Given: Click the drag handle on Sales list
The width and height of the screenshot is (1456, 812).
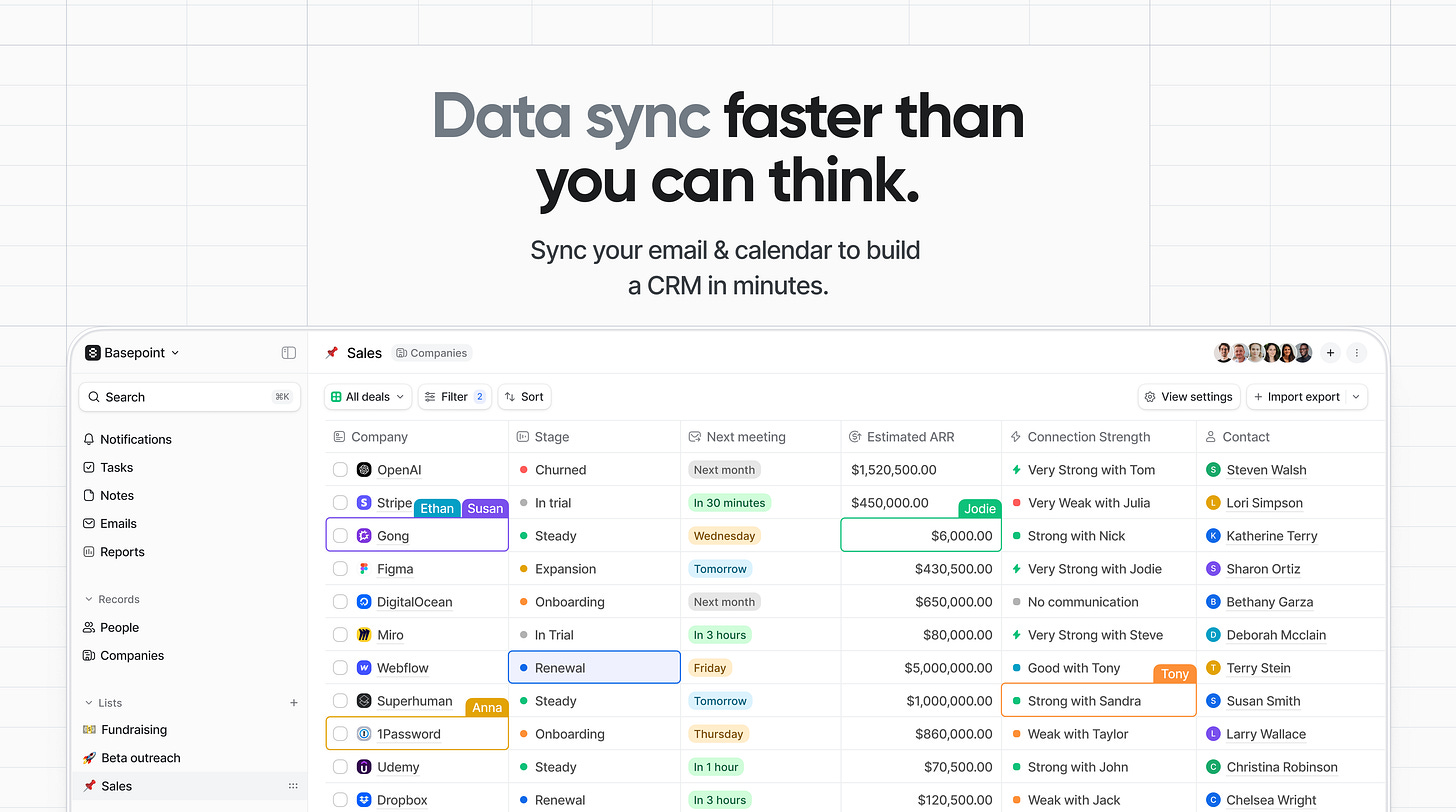Looking at the screenshot, I should pos(293,786).
